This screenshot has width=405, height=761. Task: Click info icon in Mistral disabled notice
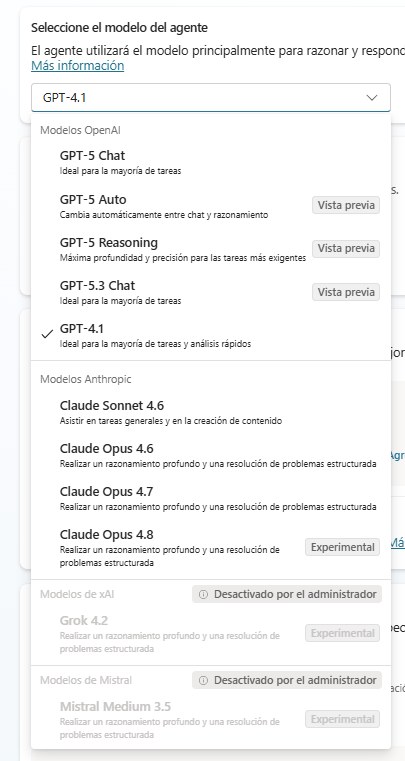(x=203, y=680)
